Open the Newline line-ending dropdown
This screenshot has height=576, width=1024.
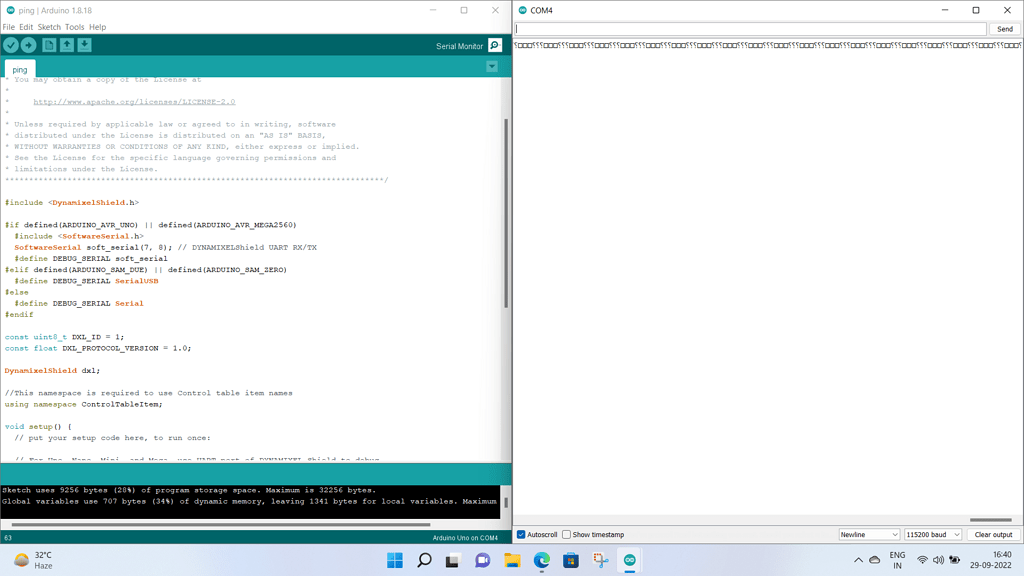click(868, 535)
